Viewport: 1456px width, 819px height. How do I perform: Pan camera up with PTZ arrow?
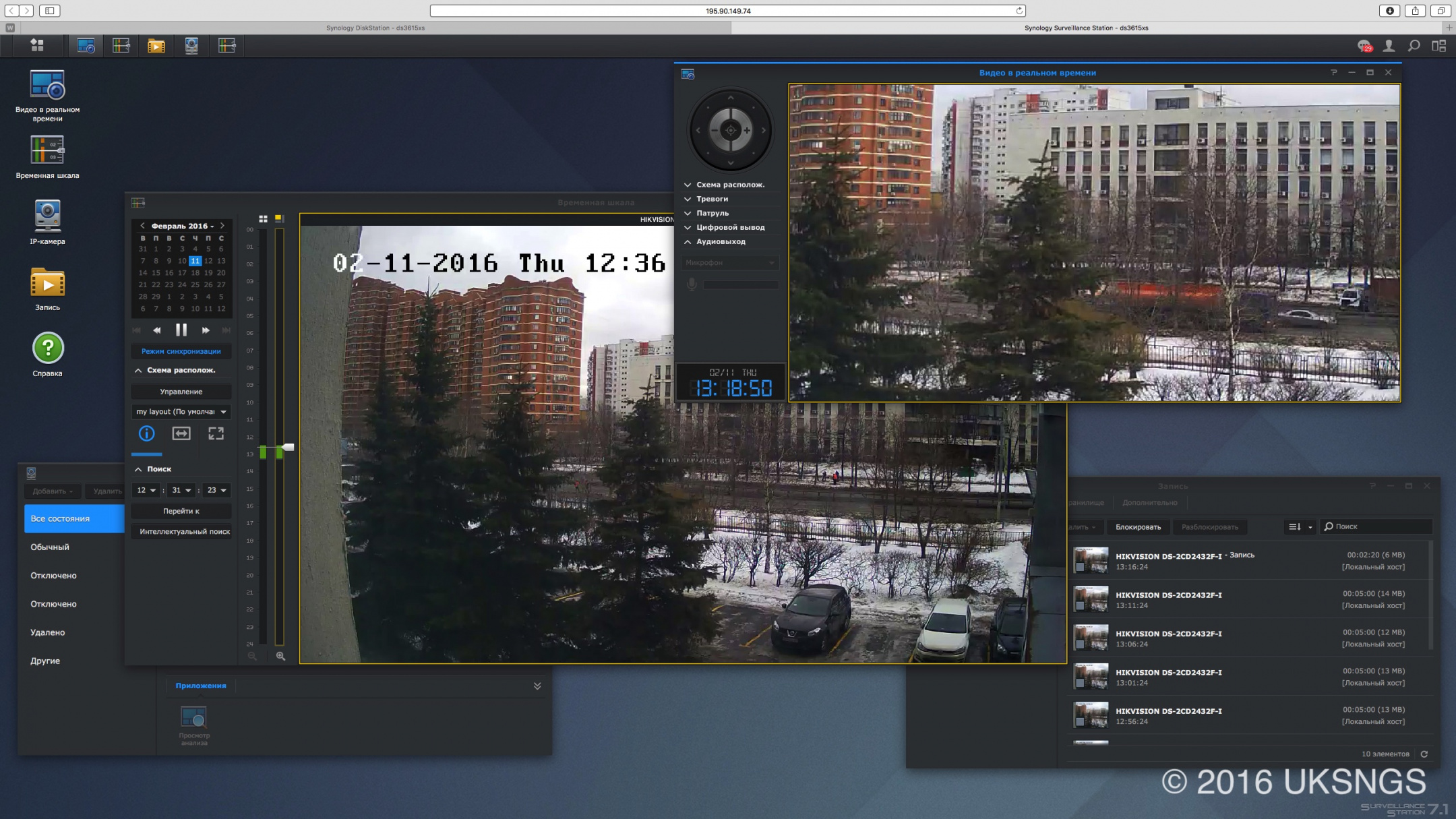[731, 98]
